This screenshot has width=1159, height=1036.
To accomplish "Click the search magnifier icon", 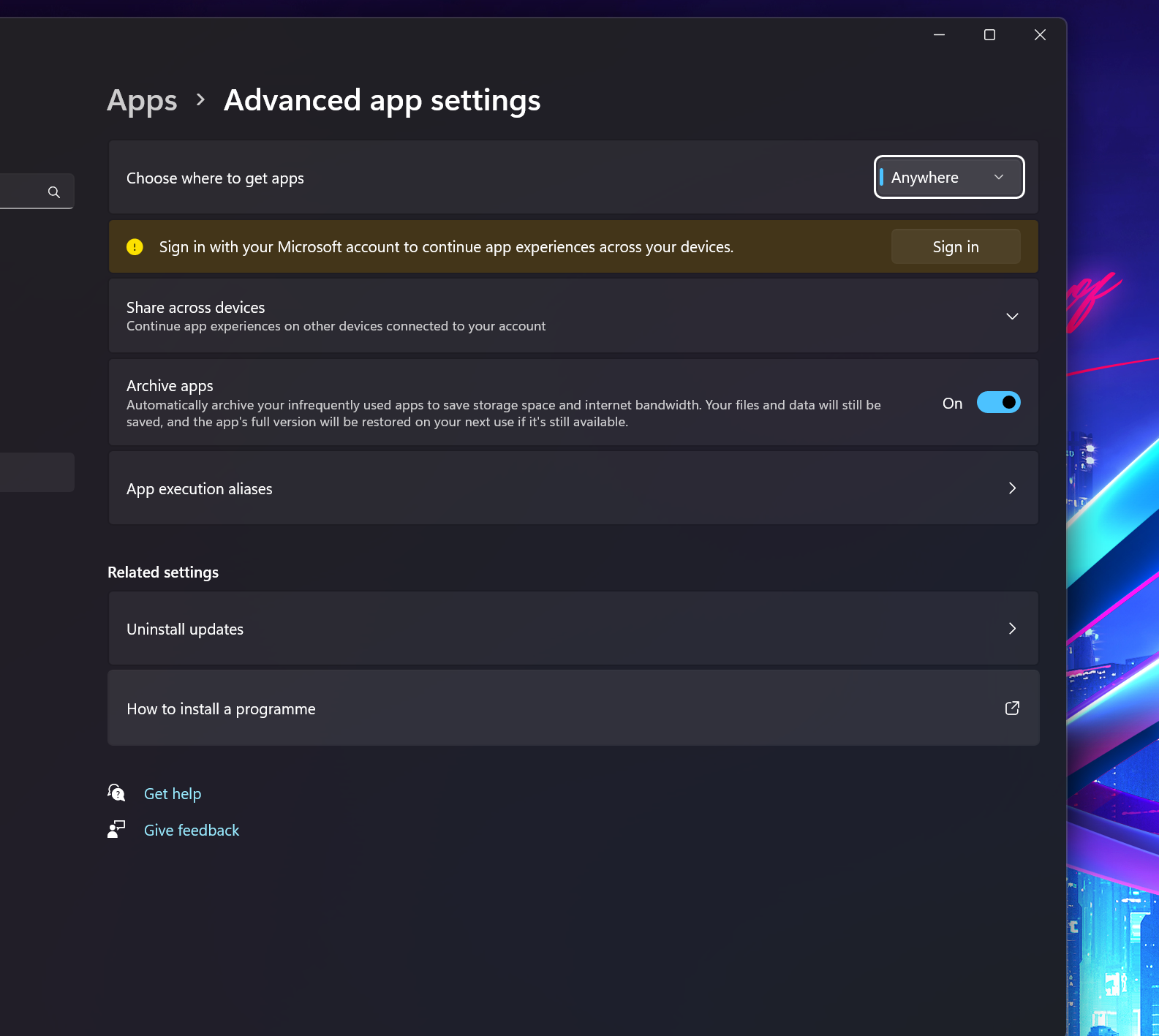I will [53, 192].
